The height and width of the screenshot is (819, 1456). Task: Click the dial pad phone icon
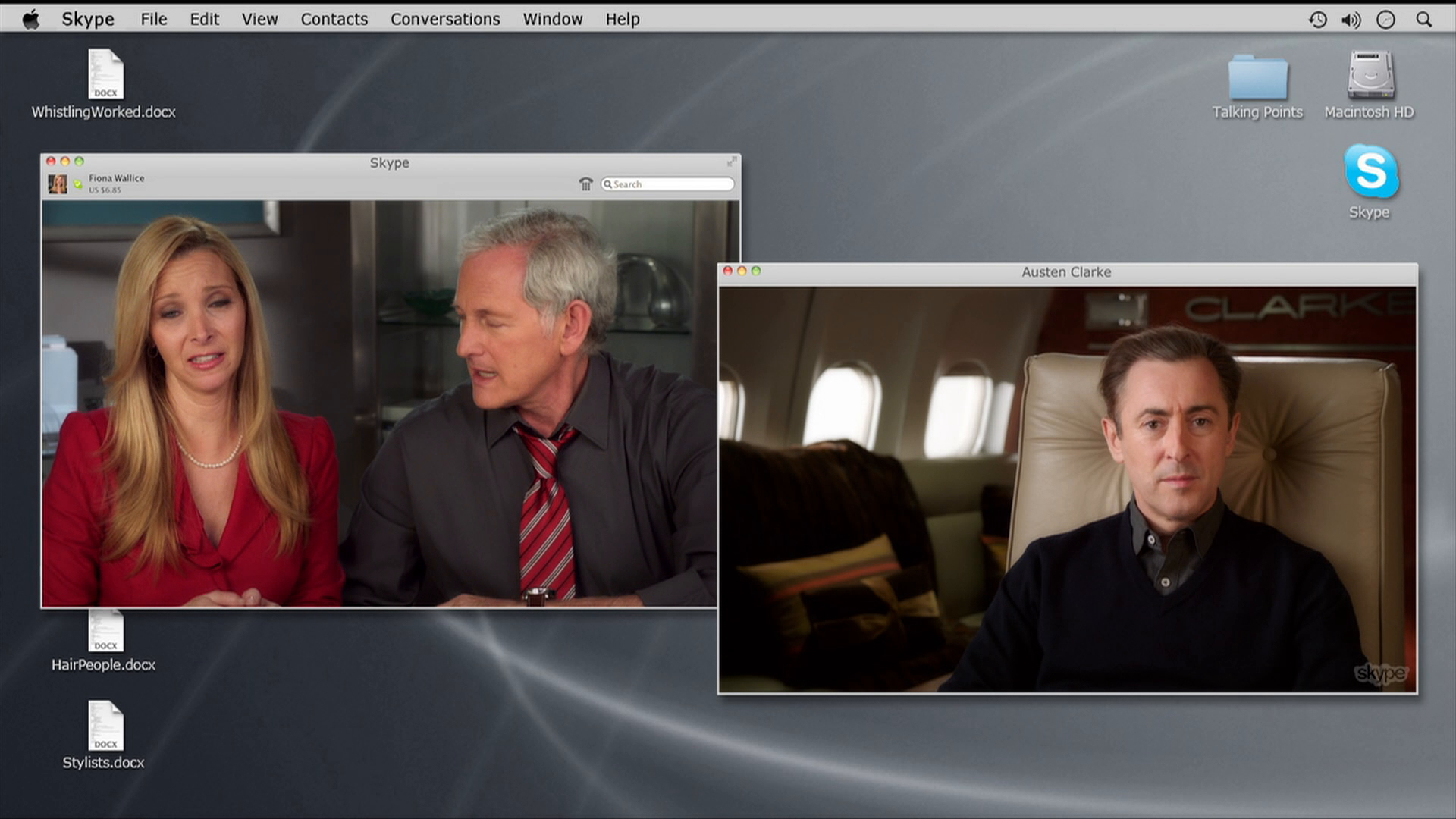point(585,184)
